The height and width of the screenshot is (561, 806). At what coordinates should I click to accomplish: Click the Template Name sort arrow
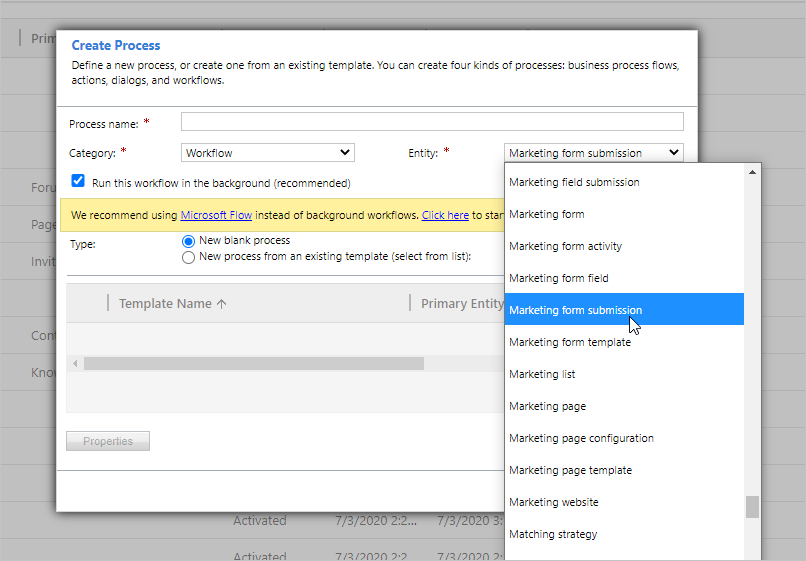coord(222,304)
